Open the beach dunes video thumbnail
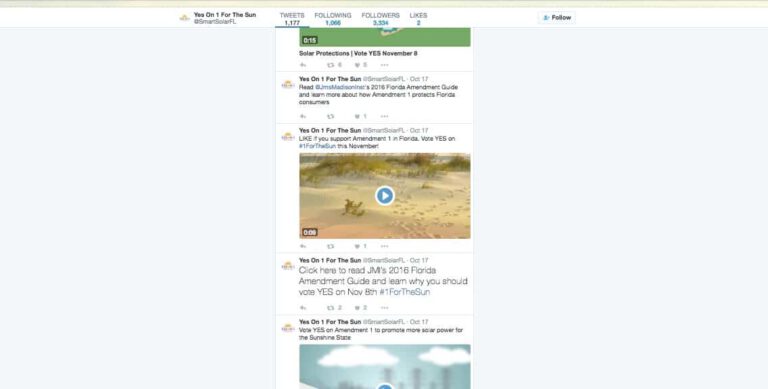The height and width of the screenshot is (389, 768). point(385,196)
